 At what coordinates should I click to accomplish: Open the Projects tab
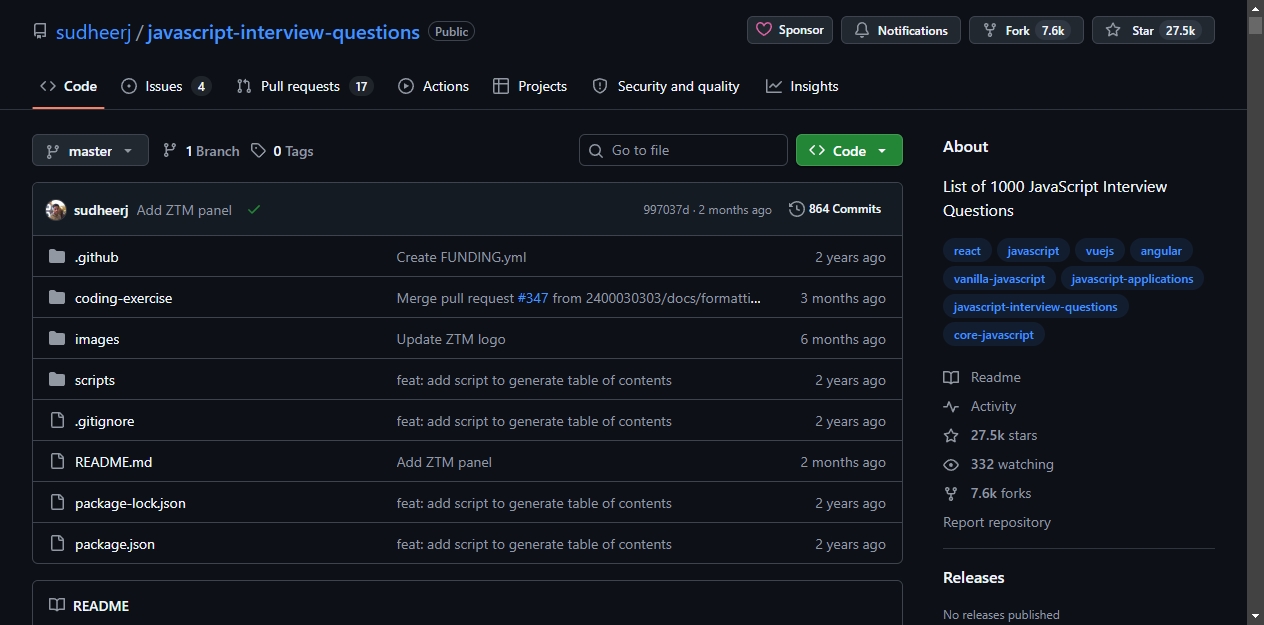pyautogui.click(x=530, y=86)
